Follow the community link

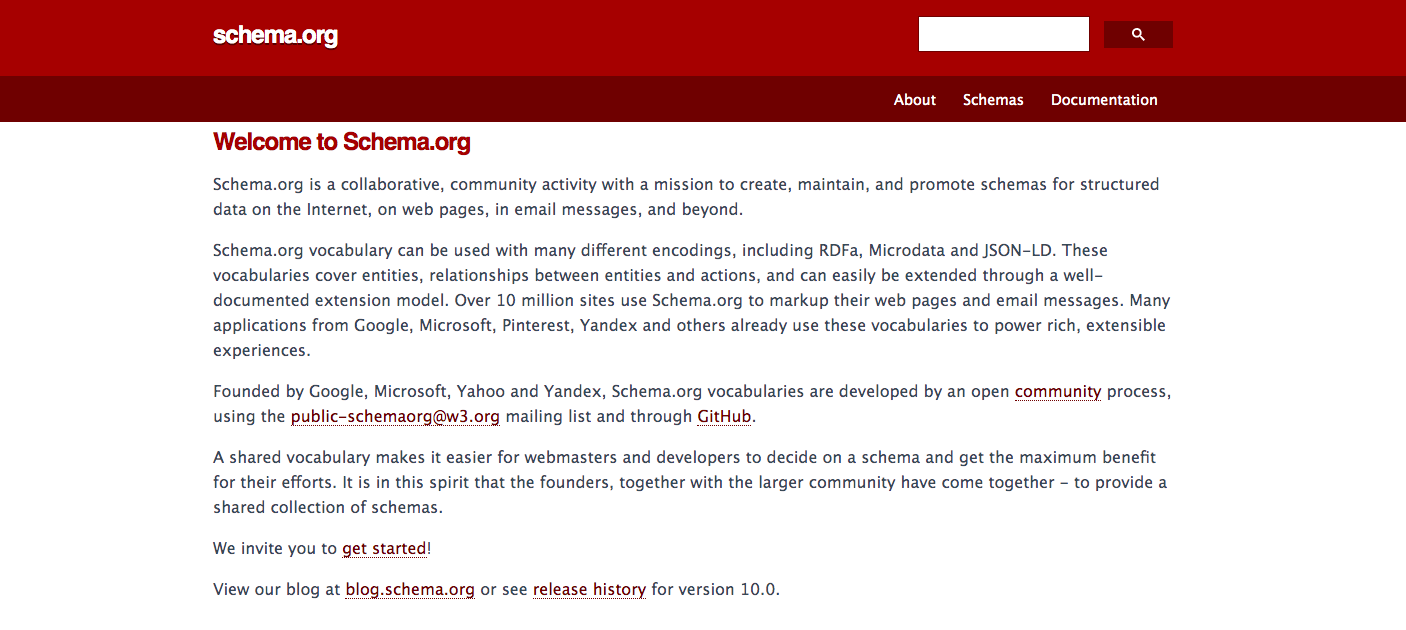pyautogui.click(x=1058, y=392)
